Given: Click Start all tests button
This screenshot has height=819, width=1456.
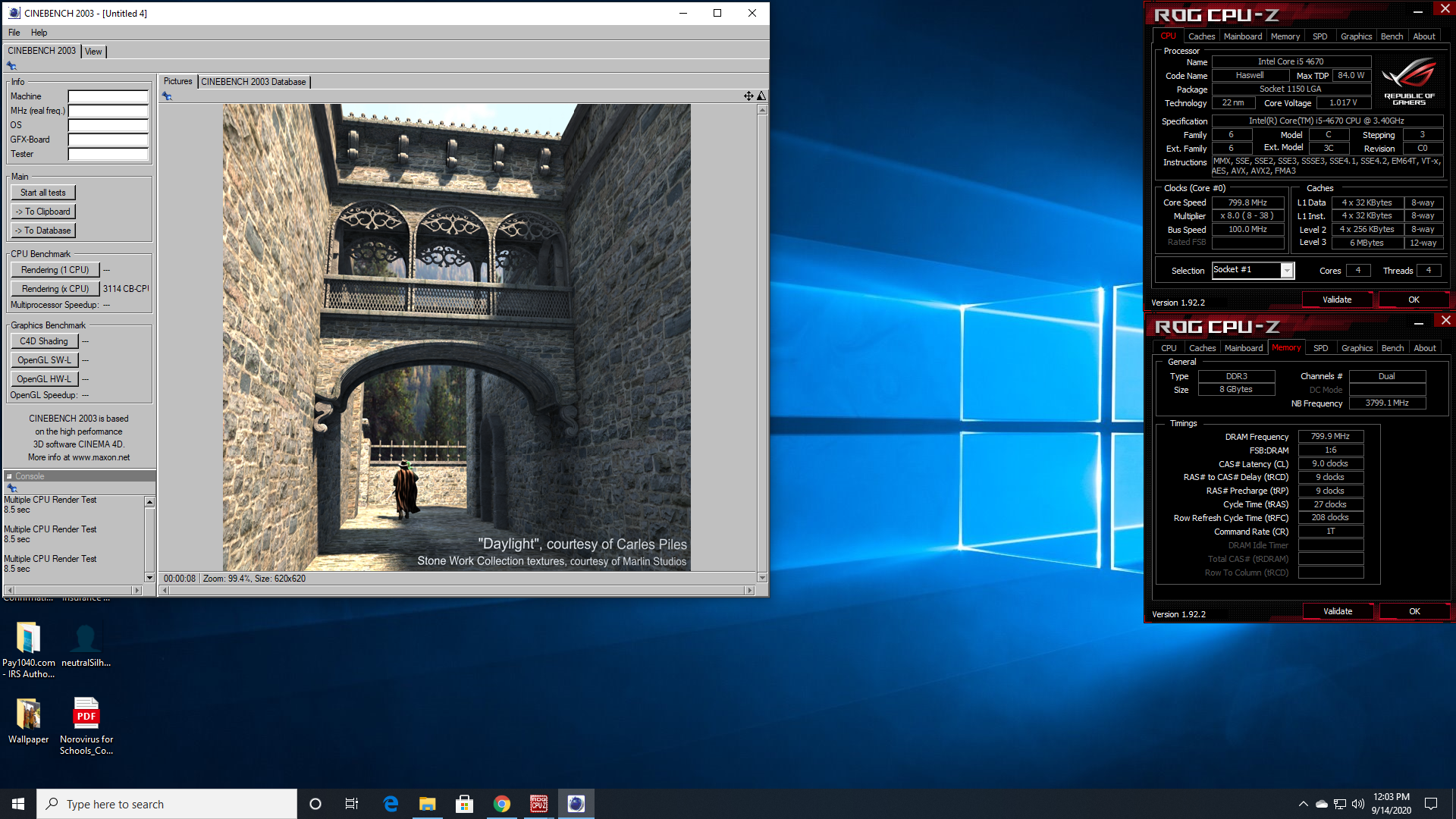Looking at the screenshot, I should click(43, 193).
